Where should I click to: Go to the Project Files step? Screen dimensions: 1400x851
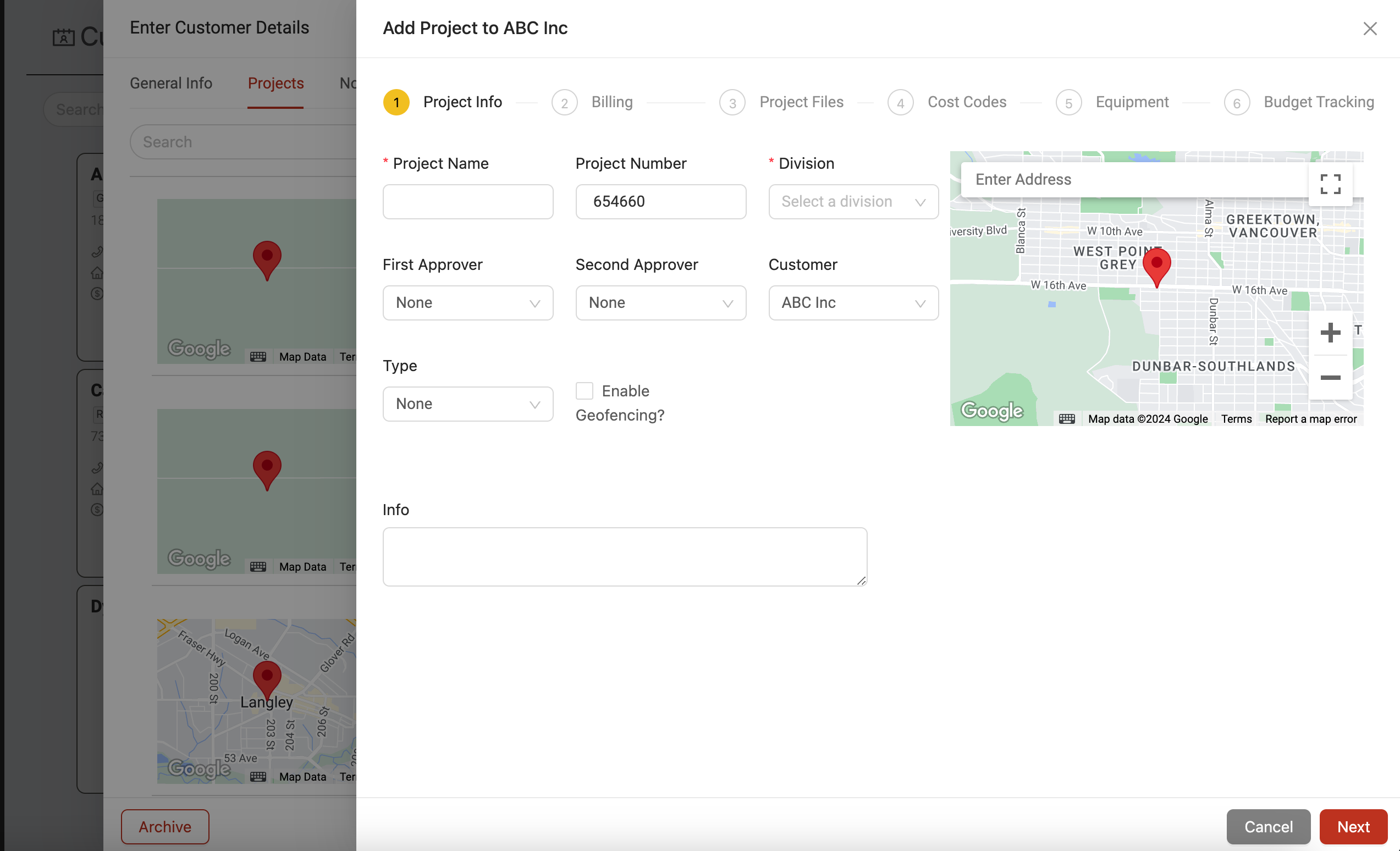click(x=801, y=102)
